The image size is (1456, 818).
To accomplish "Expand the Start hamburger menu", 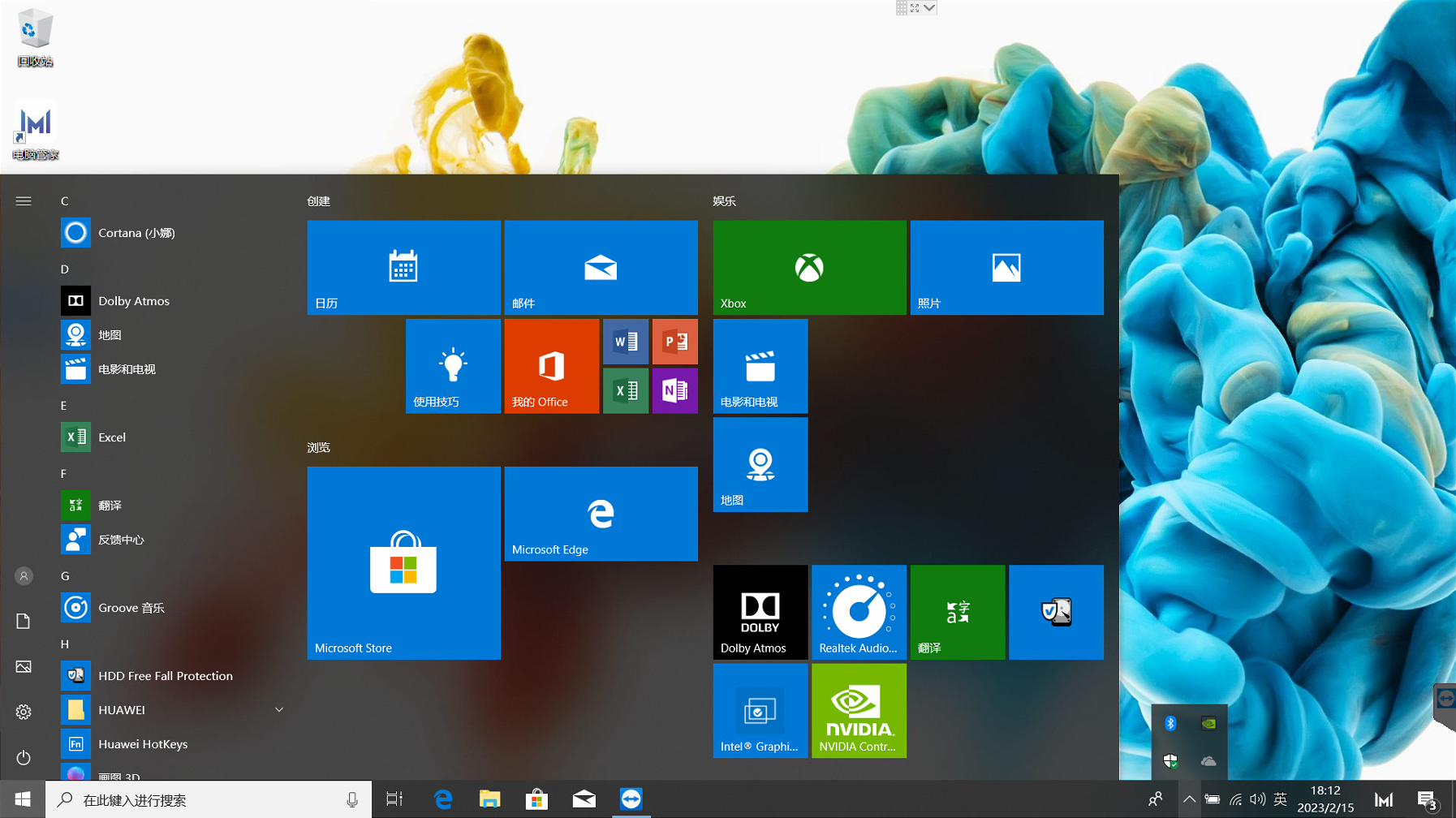I will click(24, 200).
